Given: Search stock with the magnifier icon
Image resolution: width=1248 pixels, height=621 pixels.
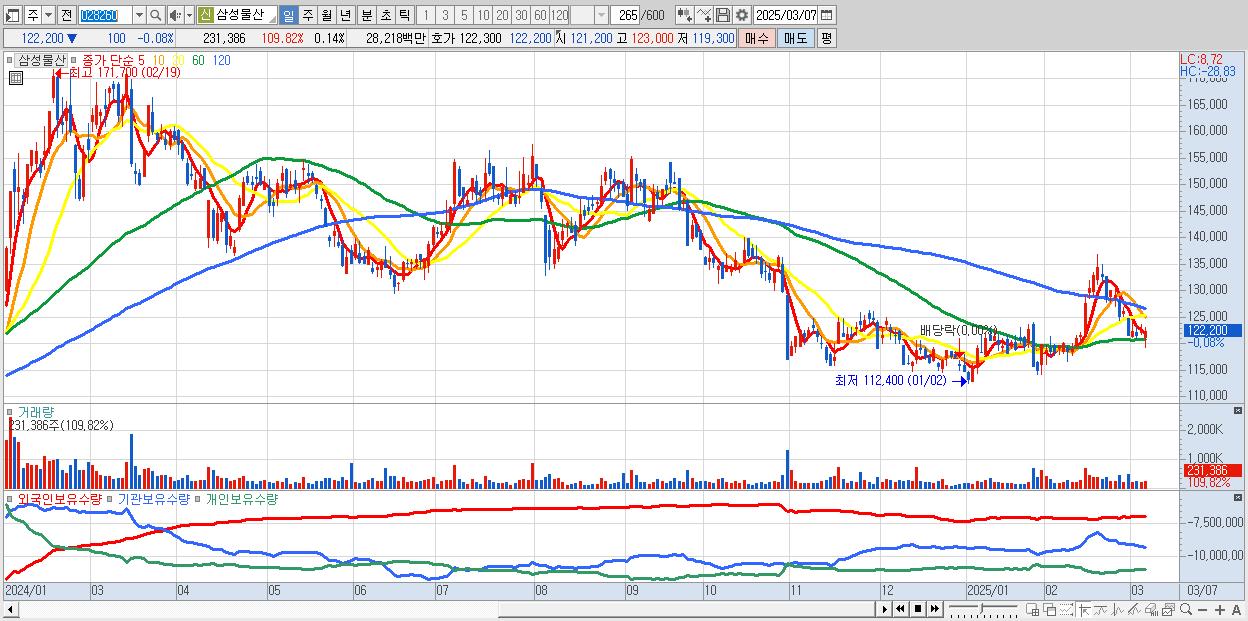Looking at the screenshot, I should (155, 16).
